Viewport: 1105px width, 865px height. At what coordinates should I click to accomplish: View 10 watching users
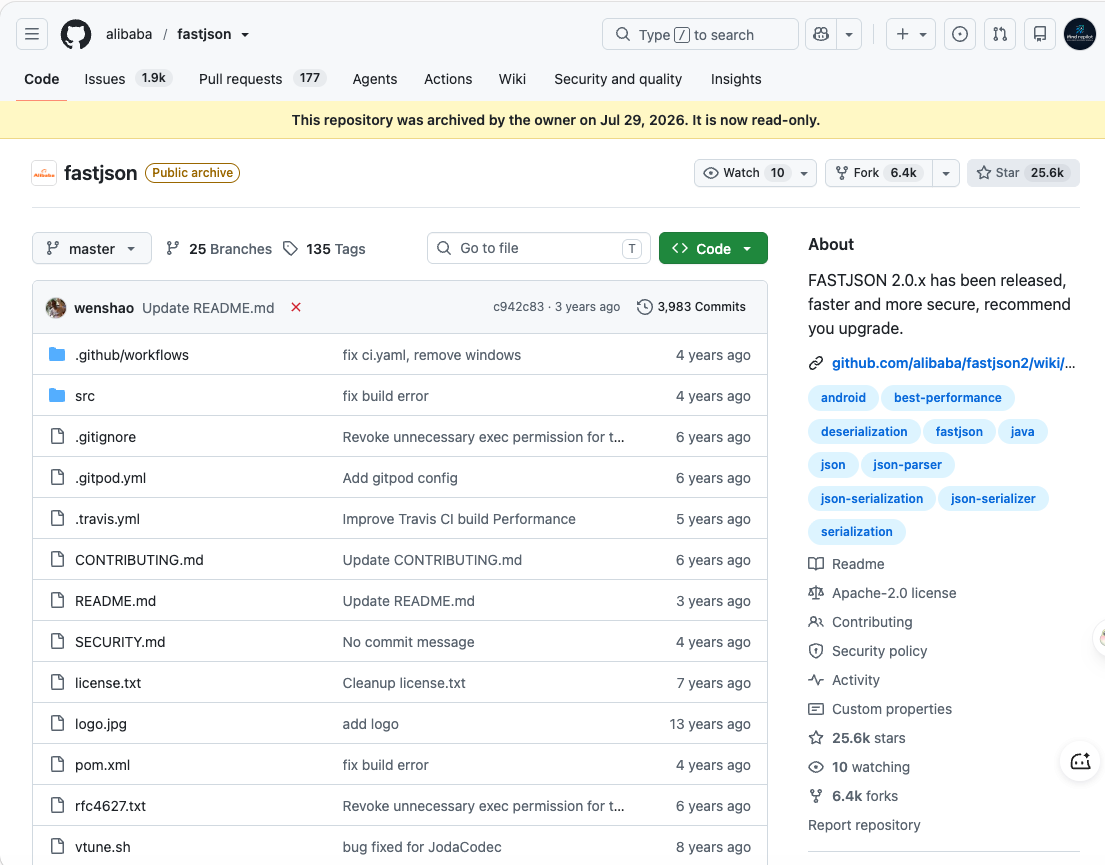[859, 767]
